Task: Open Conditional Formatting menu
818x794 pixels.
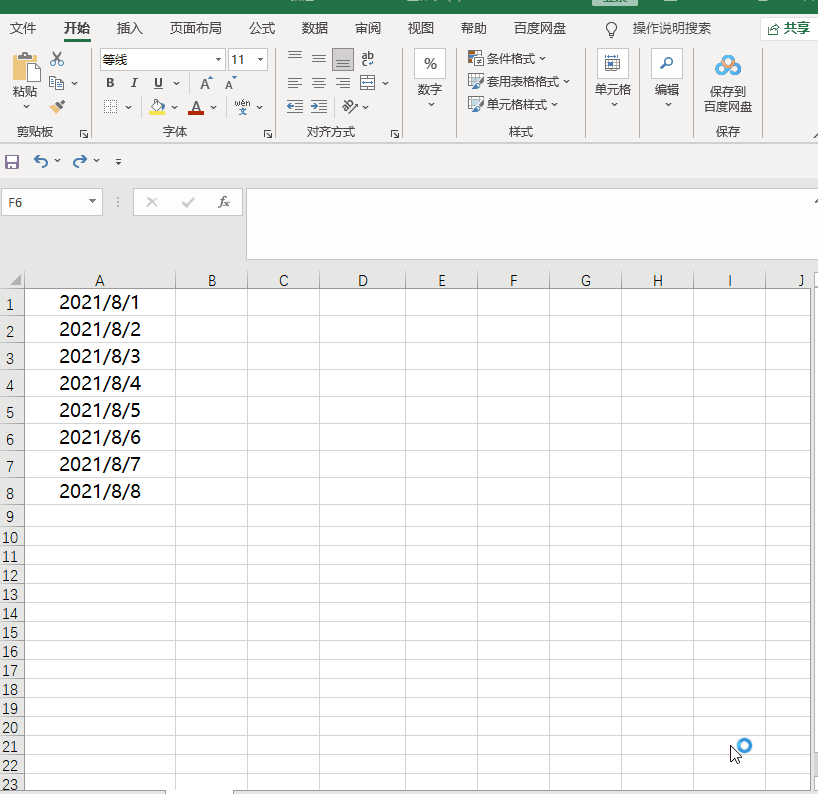Action: [x=507, y=58]
